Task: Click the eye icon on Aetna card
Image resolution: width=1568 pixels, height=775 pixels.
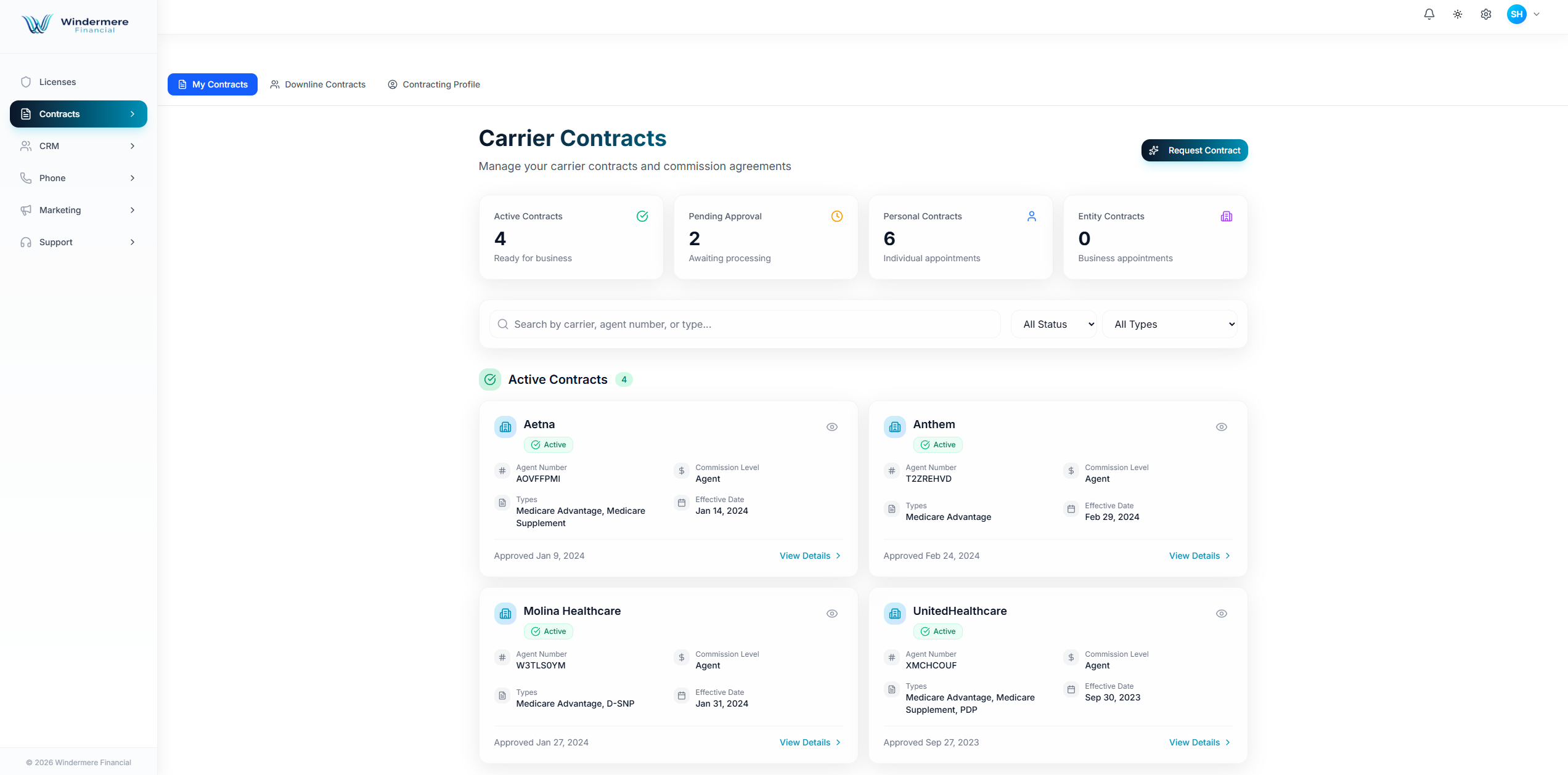Action: pos(831,426)
